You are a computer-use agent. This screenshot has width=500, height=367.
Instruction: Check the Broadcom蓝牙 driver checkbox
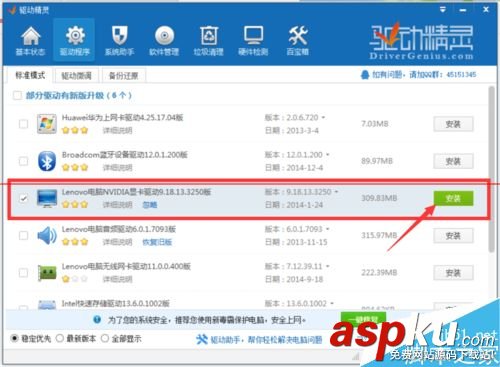(x=23, y=161)
